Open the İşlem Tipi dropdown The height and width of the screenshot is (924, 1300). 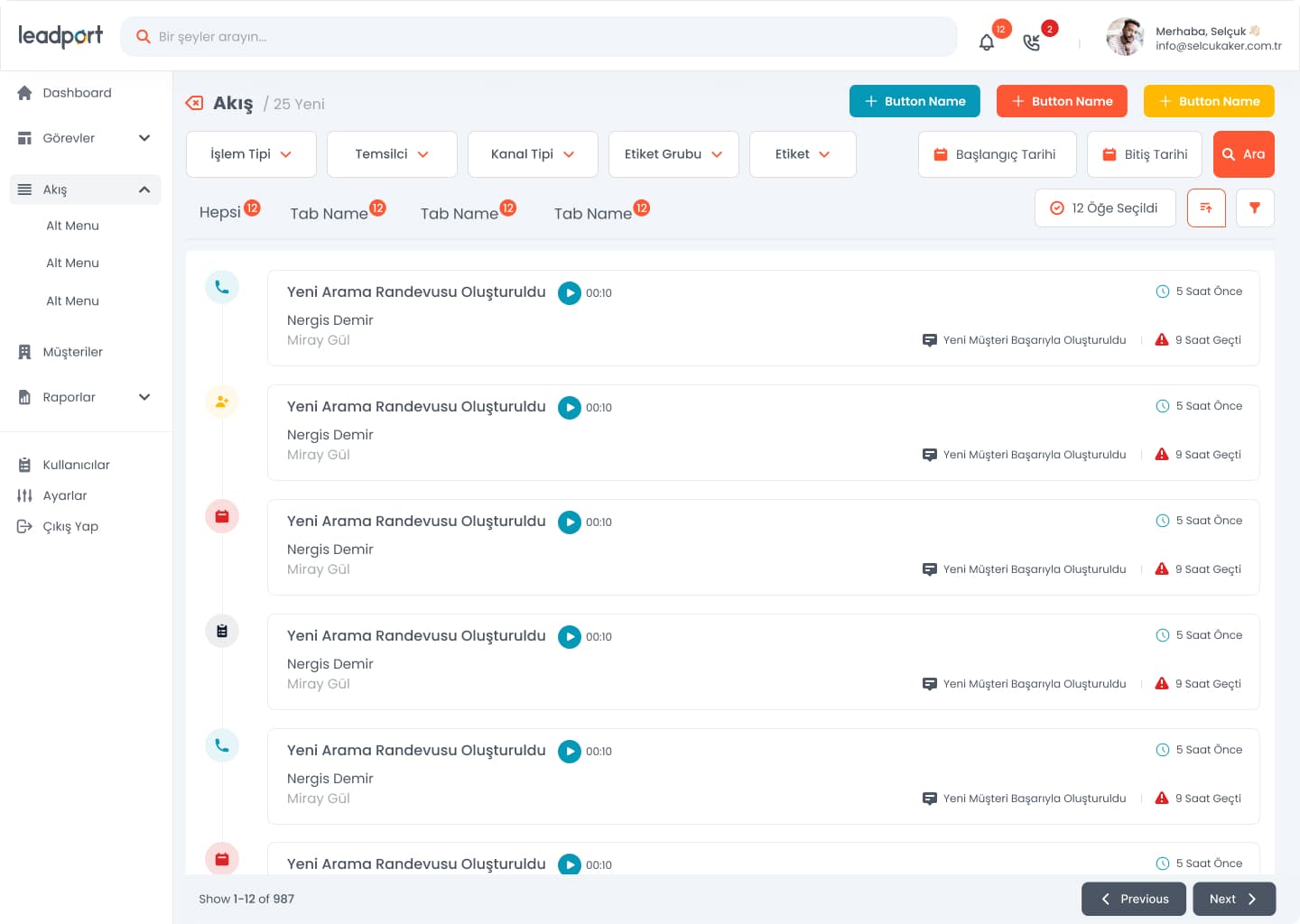pyautogui.click(x=251, y=154)
